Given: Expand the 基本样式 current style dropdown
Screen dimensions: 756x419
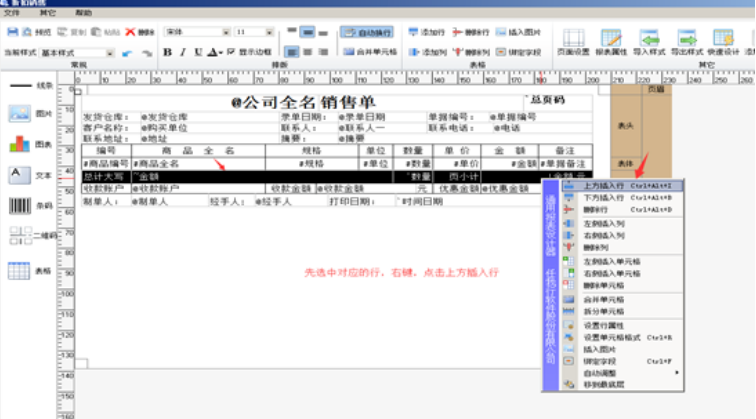Looking at the screenshot, I should tap(110, 52).
